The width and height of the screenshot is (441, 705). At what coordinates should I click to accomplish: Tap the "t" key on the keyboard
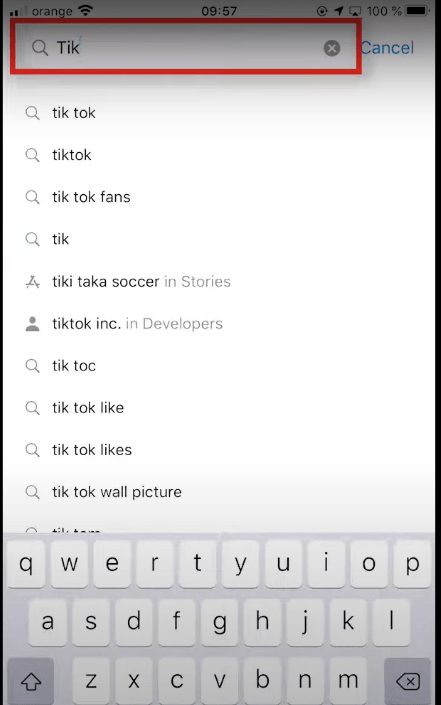click(x=197, y=564)
